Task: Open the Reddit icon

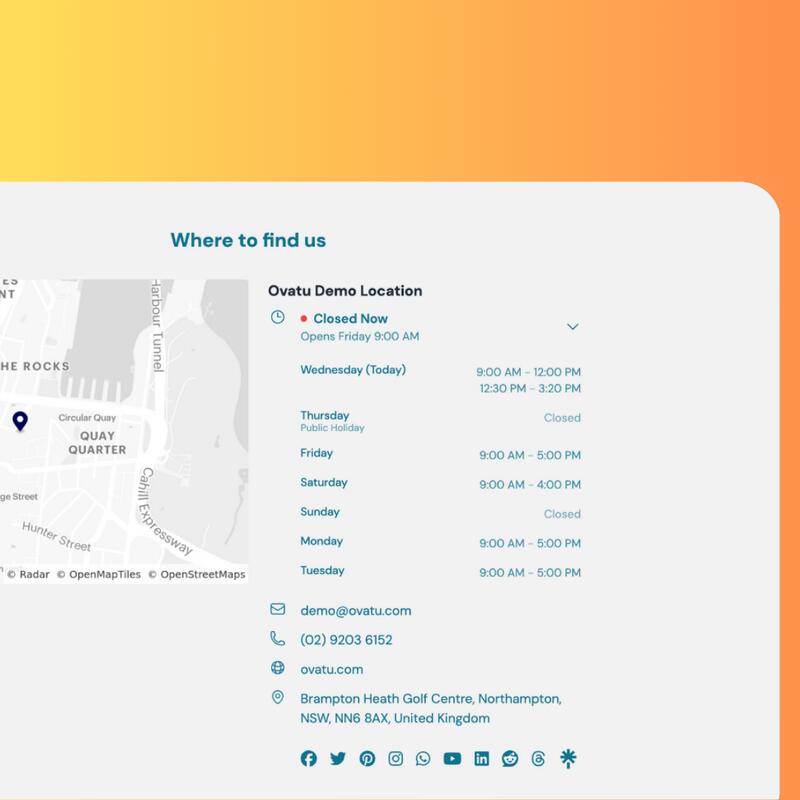Action: tap(510, 758)
